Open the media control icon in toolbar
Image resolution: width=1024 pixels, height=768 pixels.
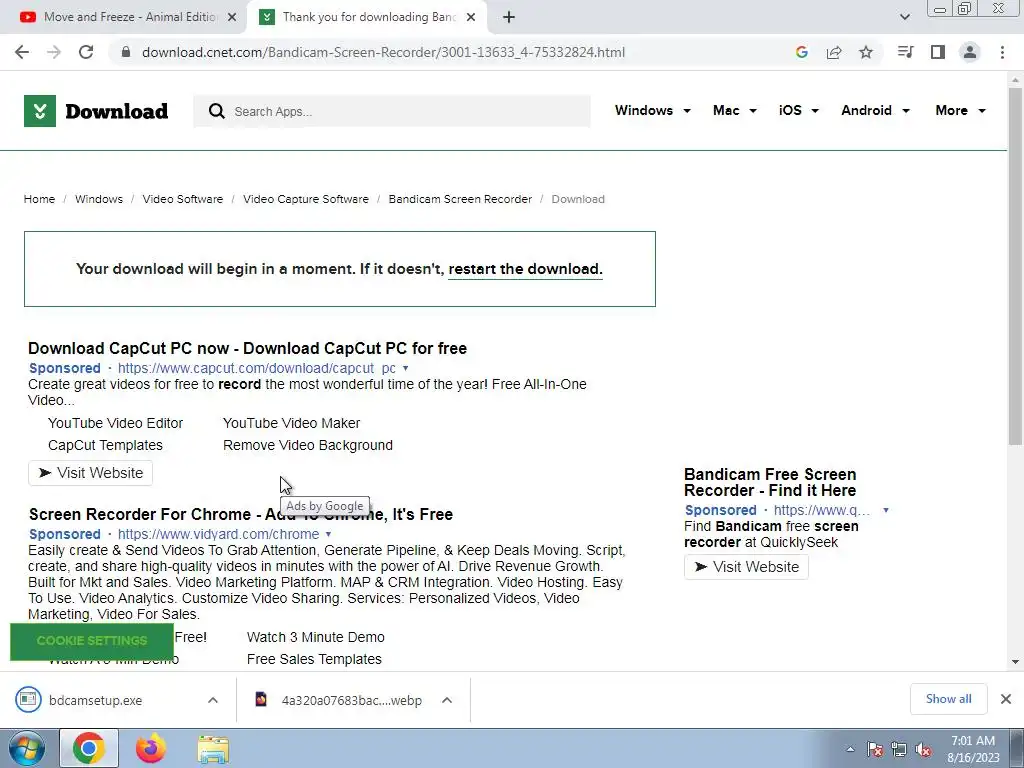905,52
